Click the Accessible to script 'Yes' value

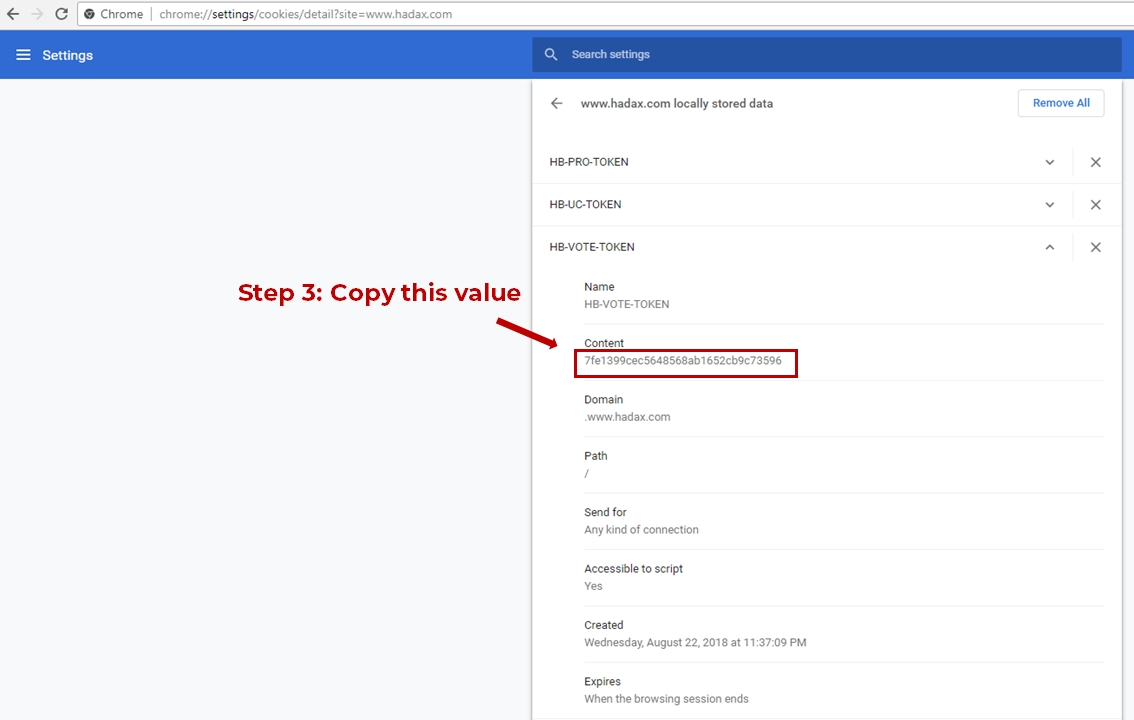[x=593, y=586]
